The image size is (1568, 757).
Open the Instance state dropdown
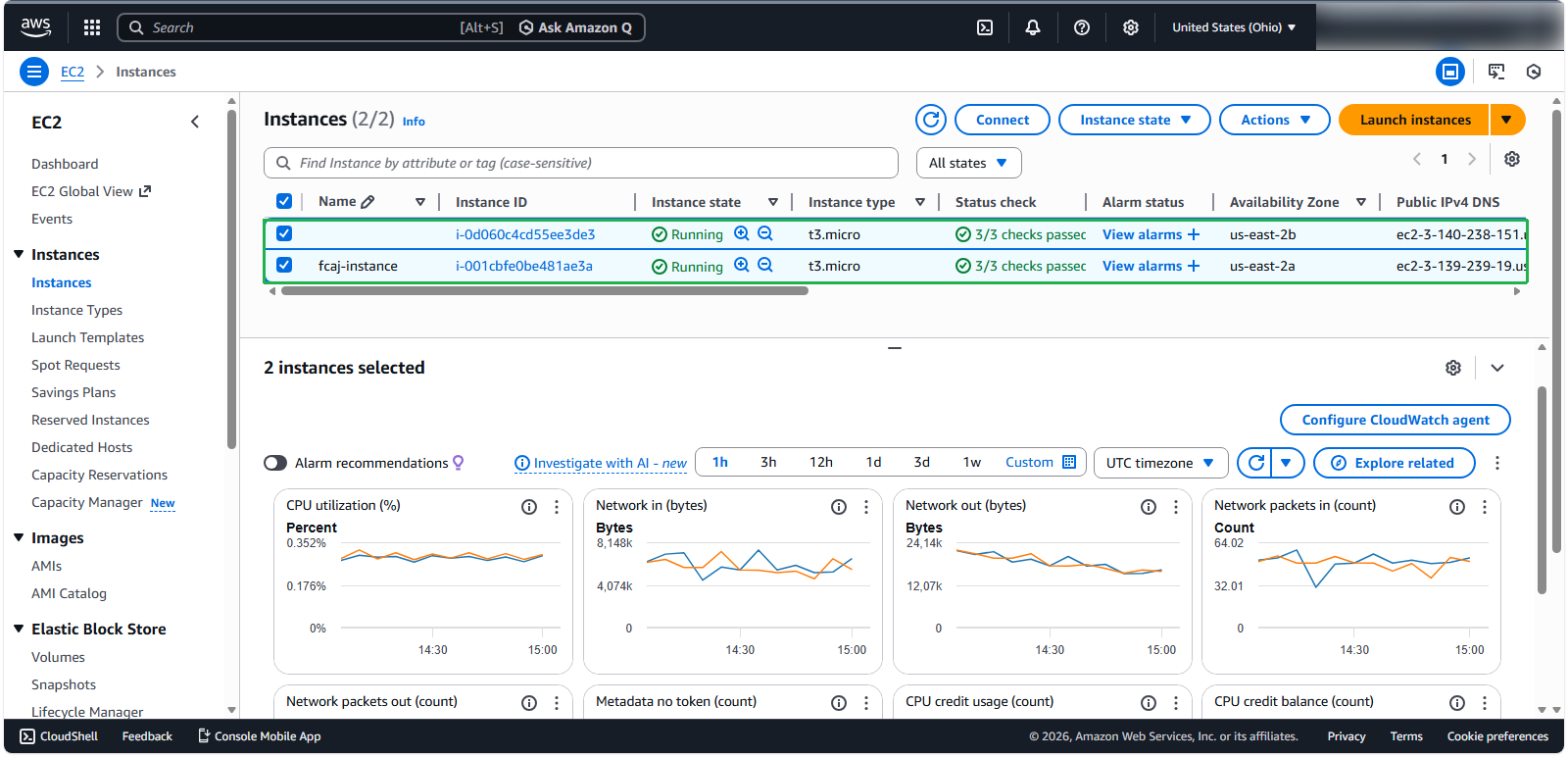[x=1135, y=120]
